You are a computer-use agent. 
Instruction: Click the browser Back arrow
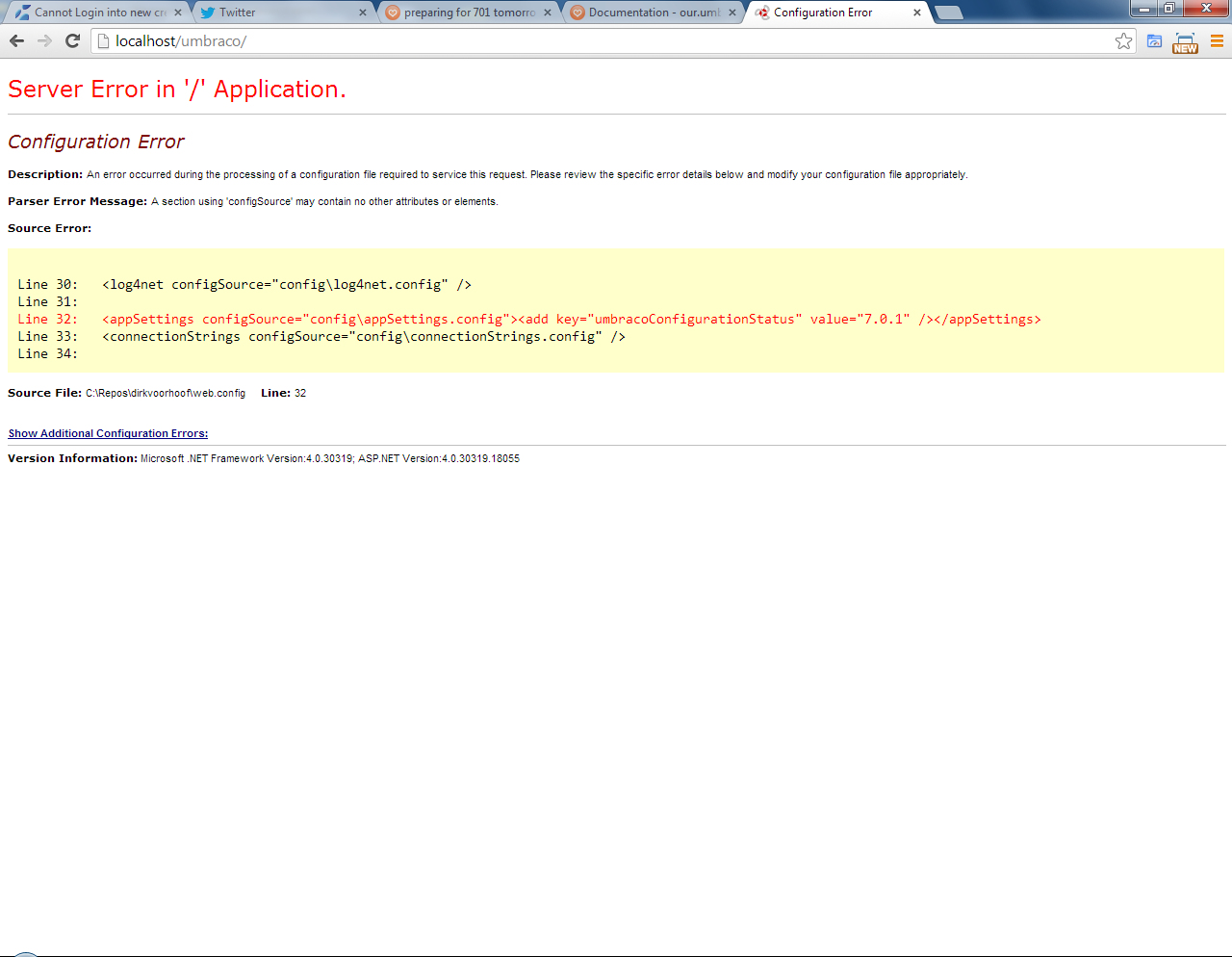point(16,40)
